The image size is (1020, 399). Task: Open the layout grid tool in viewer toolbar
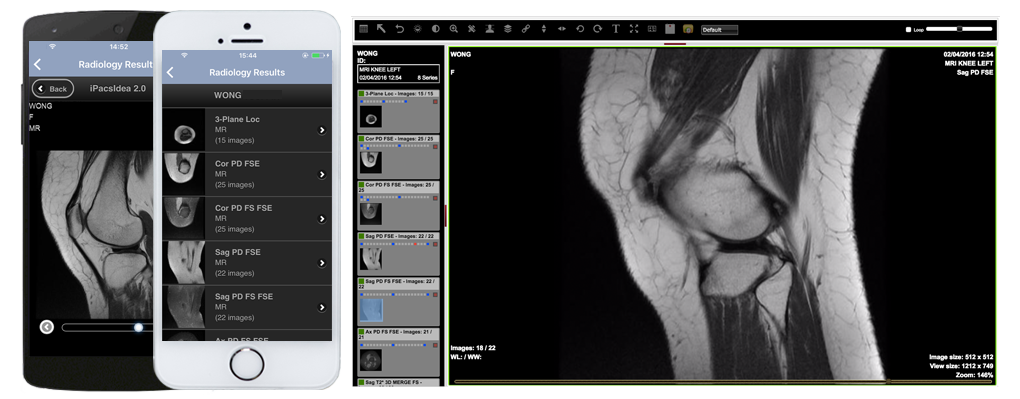point(364,29)
